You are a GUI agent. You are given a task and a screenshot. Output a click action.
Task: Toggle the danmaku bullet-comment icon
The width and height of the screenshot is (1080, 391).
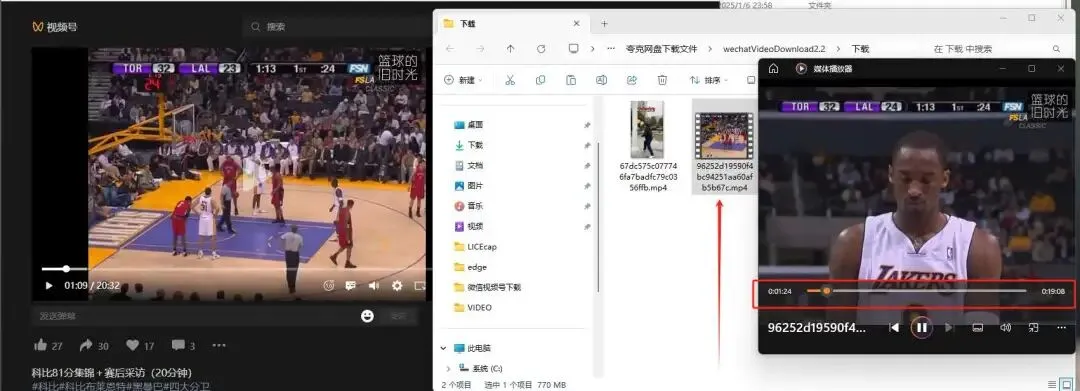(x=351, y=286)
